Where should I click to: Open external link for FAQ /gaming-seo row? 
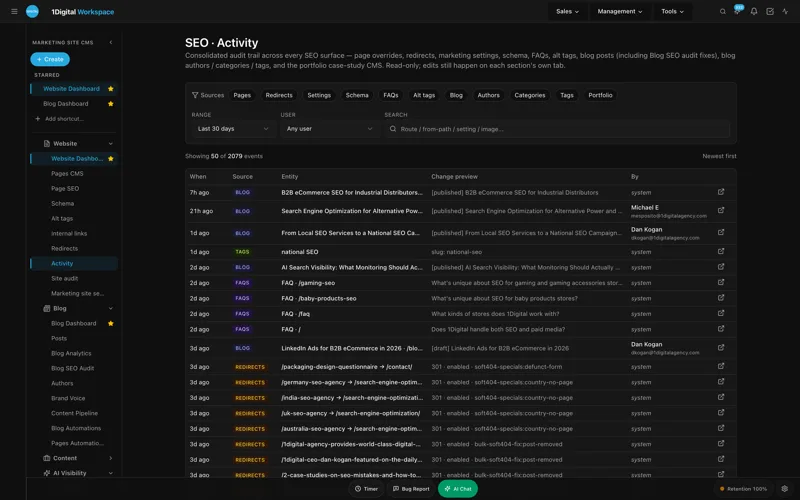coord(721,282)
